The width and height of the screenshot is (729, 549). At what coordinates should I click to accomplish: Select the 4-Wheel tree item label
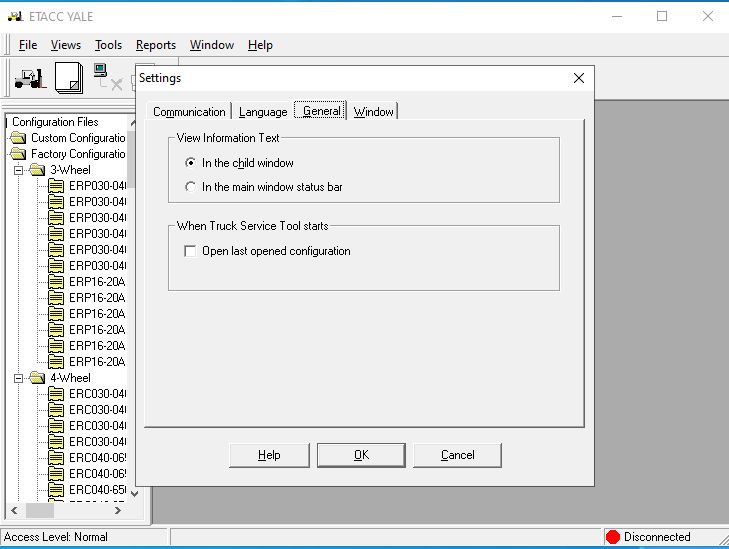click(70, 378)
